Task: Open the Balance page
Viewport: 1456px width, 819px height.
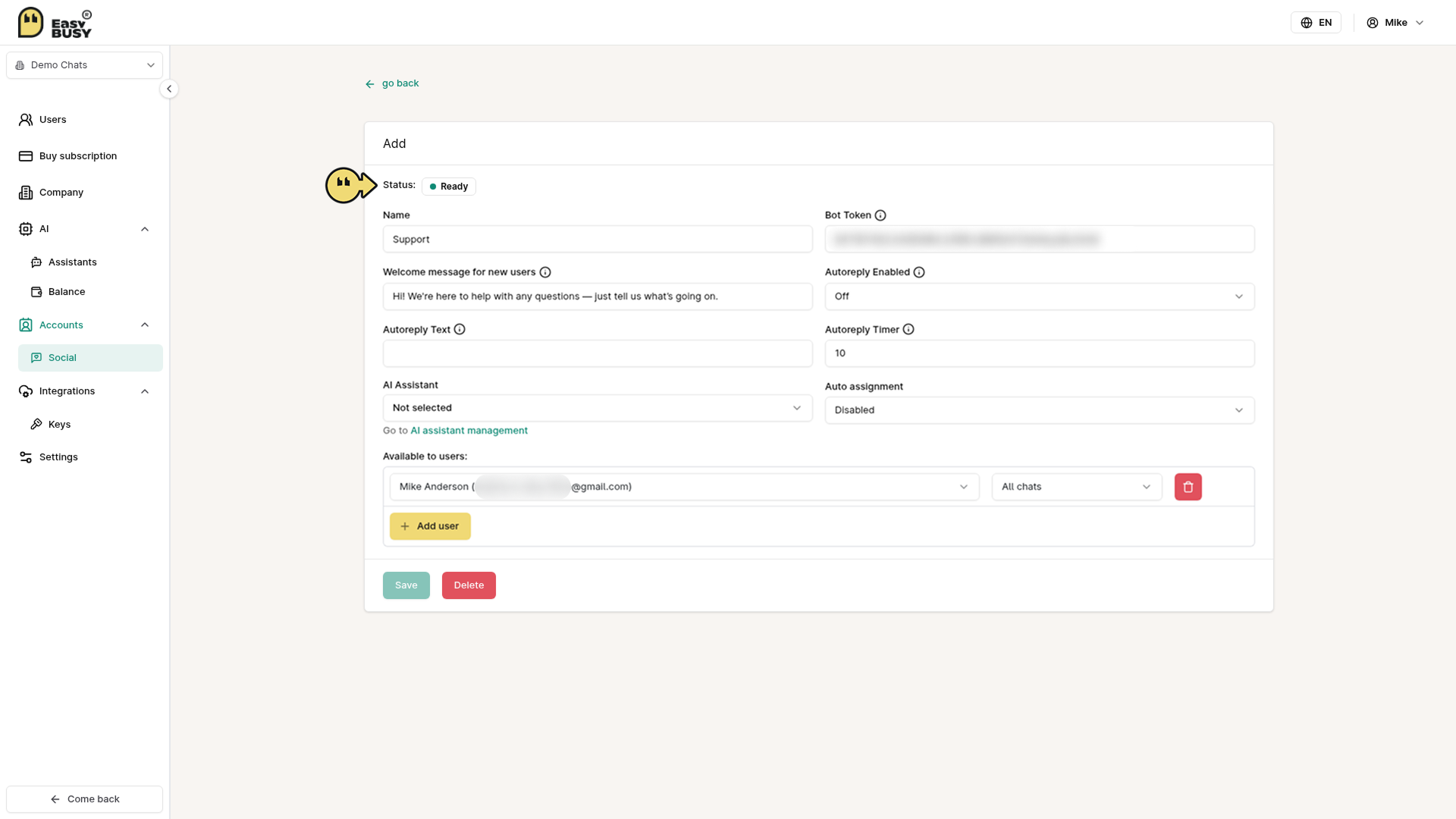Action: coord(67,292)
